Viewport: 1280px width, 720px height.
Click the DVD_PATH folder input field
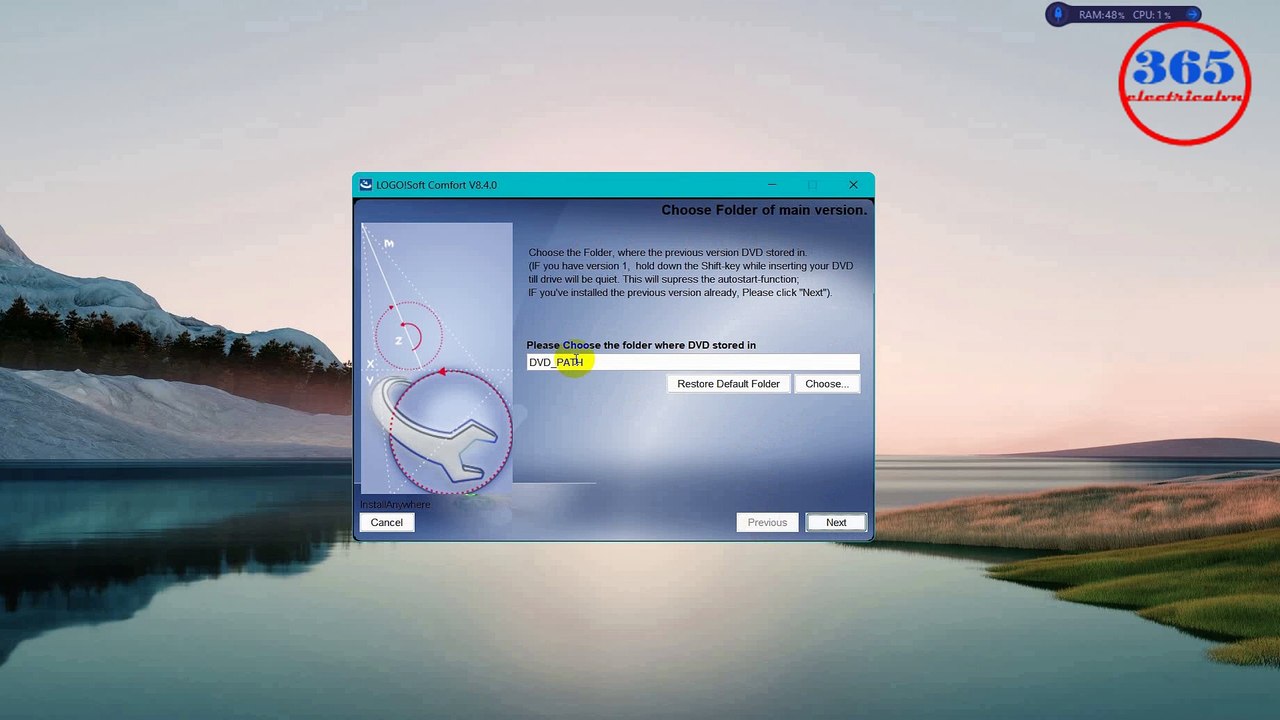point(693,362)
